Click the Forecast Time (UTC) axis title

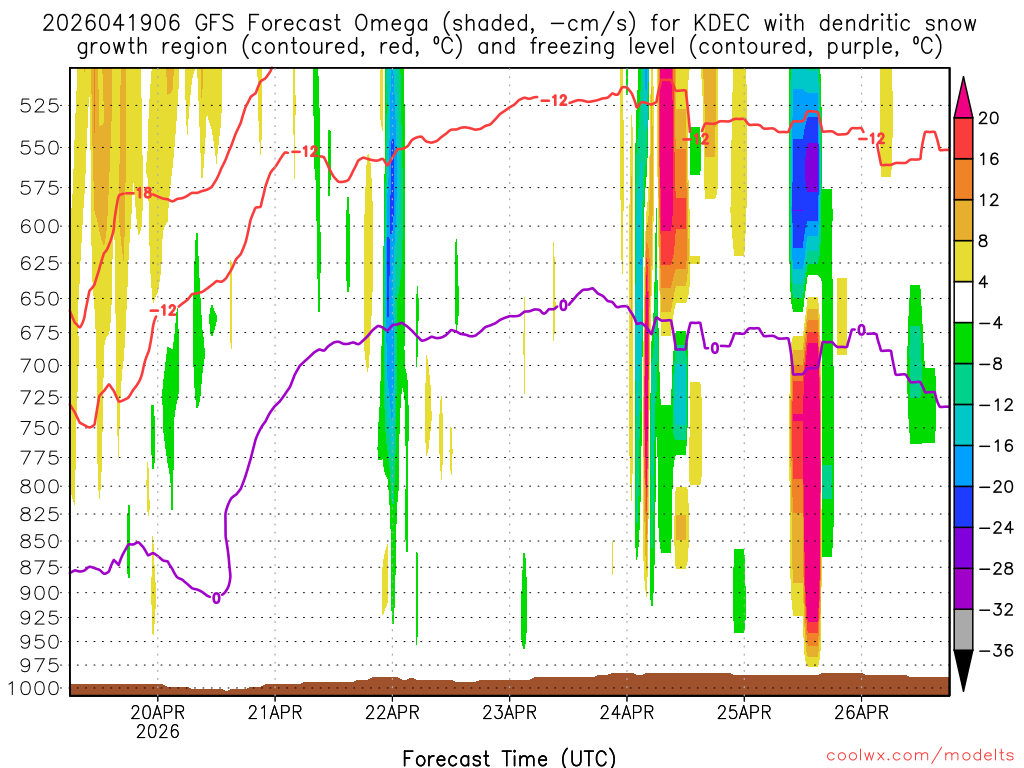click(509, 758)
